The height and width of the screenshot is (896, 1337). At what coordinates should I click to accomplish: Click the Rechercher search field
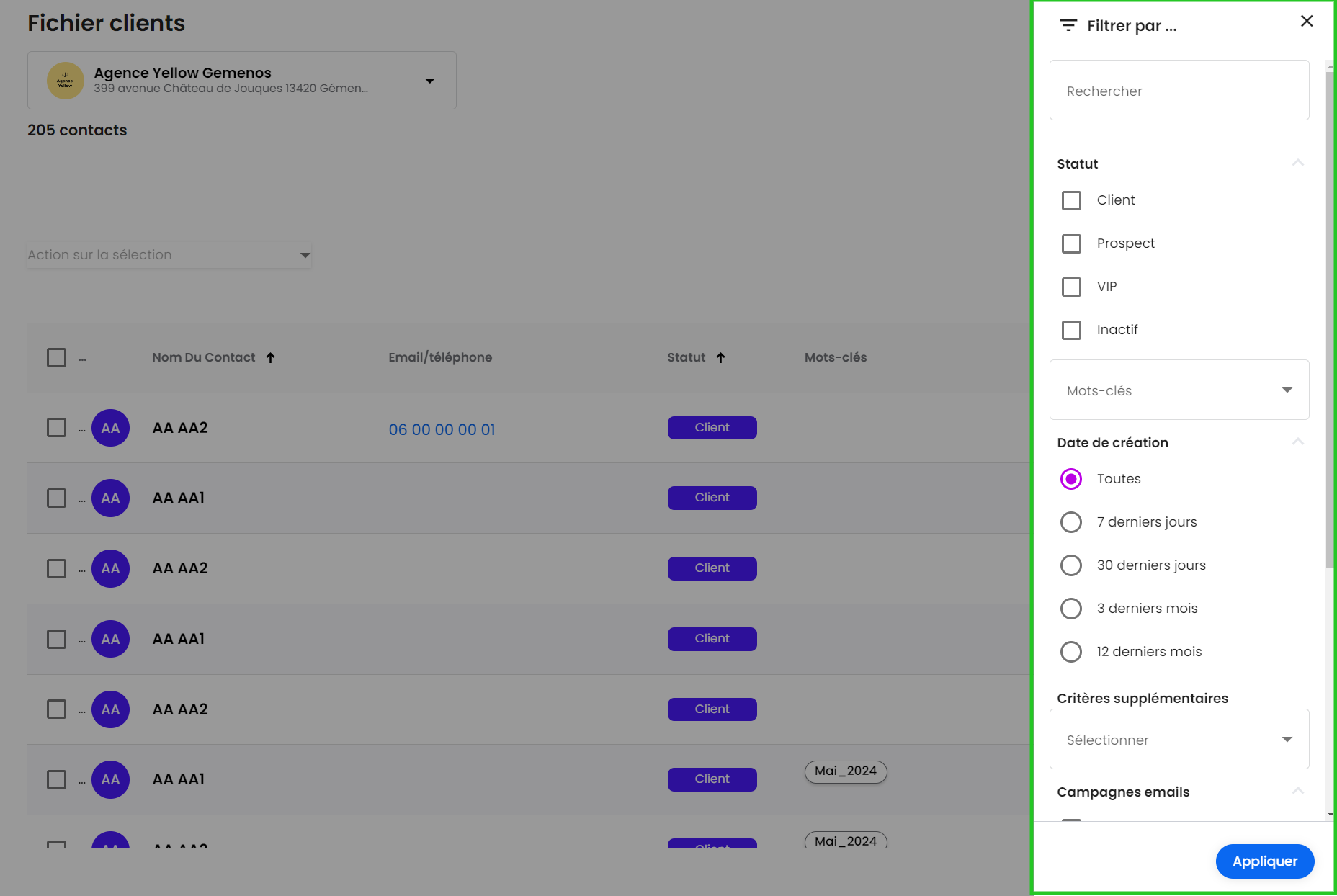pos(1179,91)
